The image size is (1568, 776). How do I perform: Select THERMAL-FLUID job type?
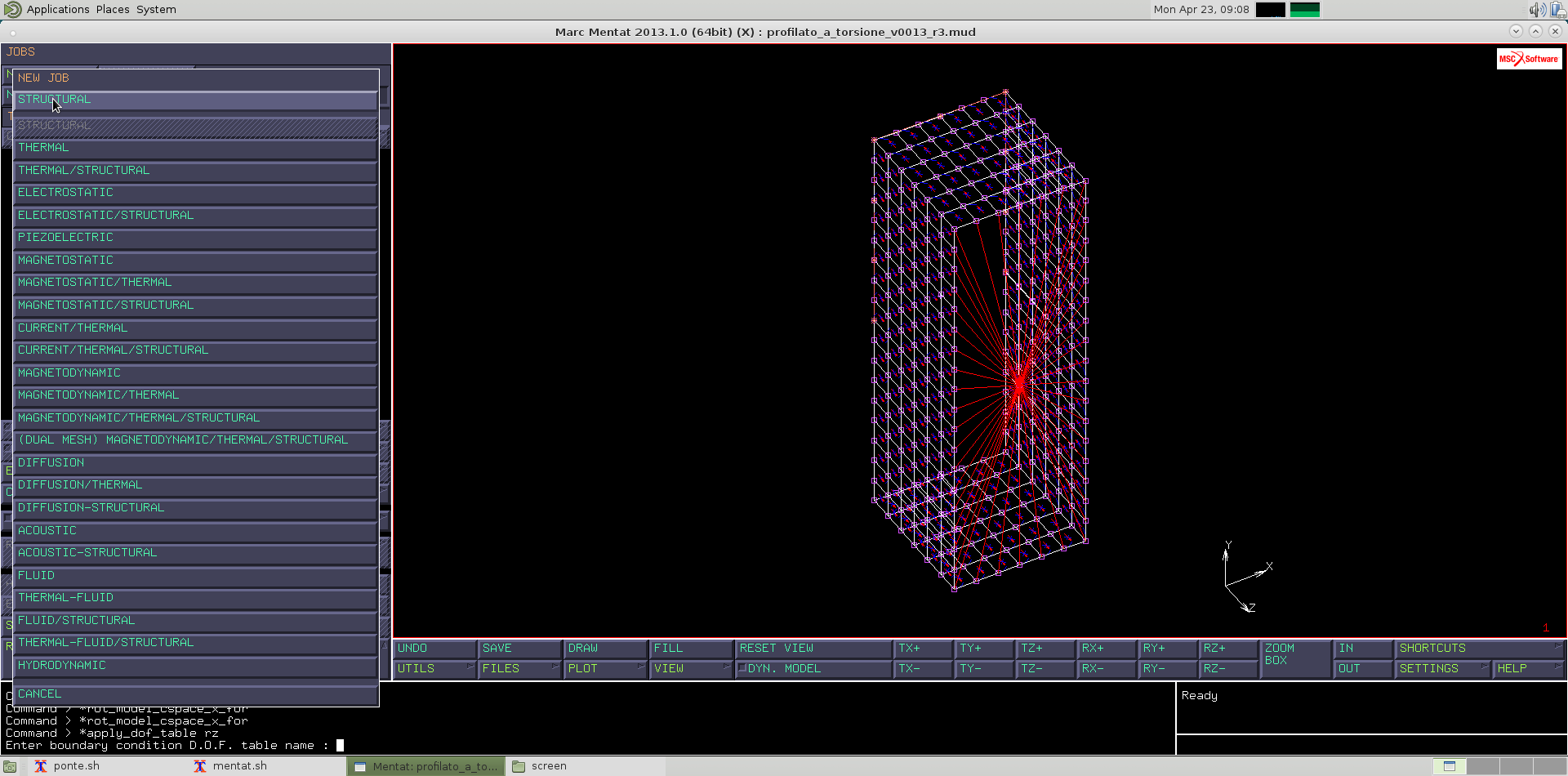pos(195,598)
